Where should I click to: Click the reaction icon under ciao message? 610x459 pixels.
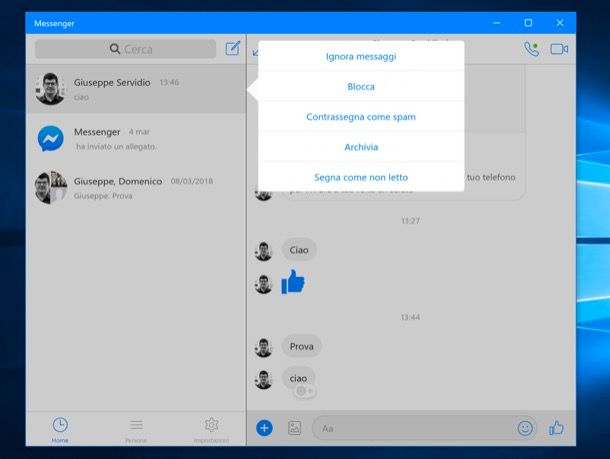pyautogui.click(x=305, y=391)
